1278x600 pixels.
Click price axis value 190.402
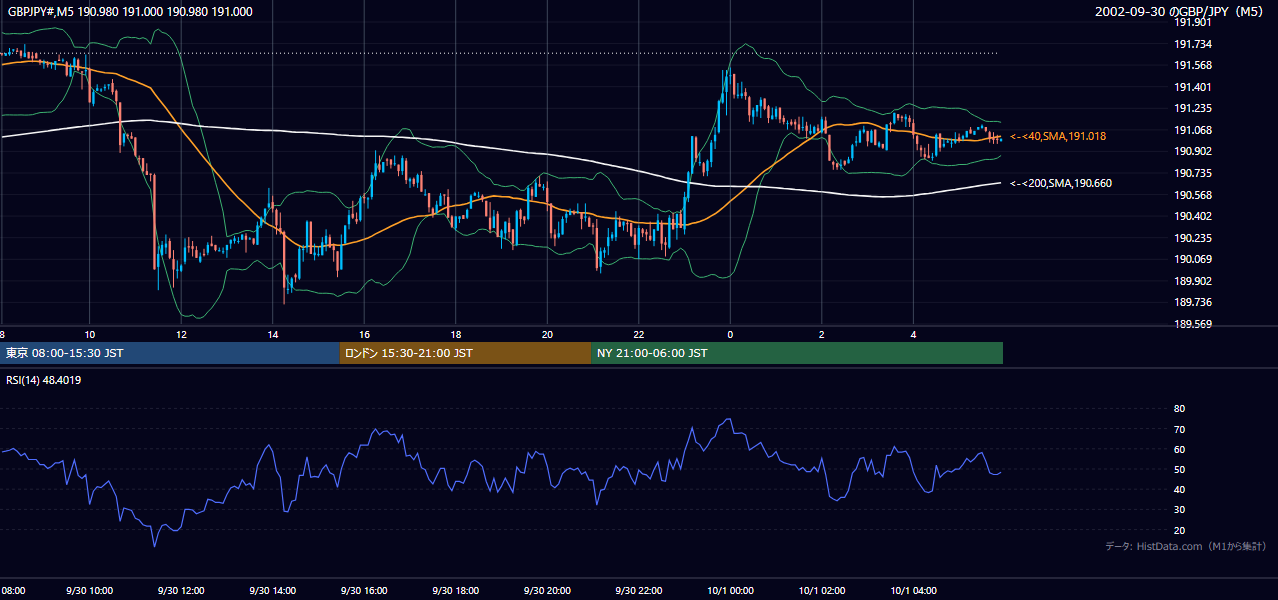point(1192,216)
